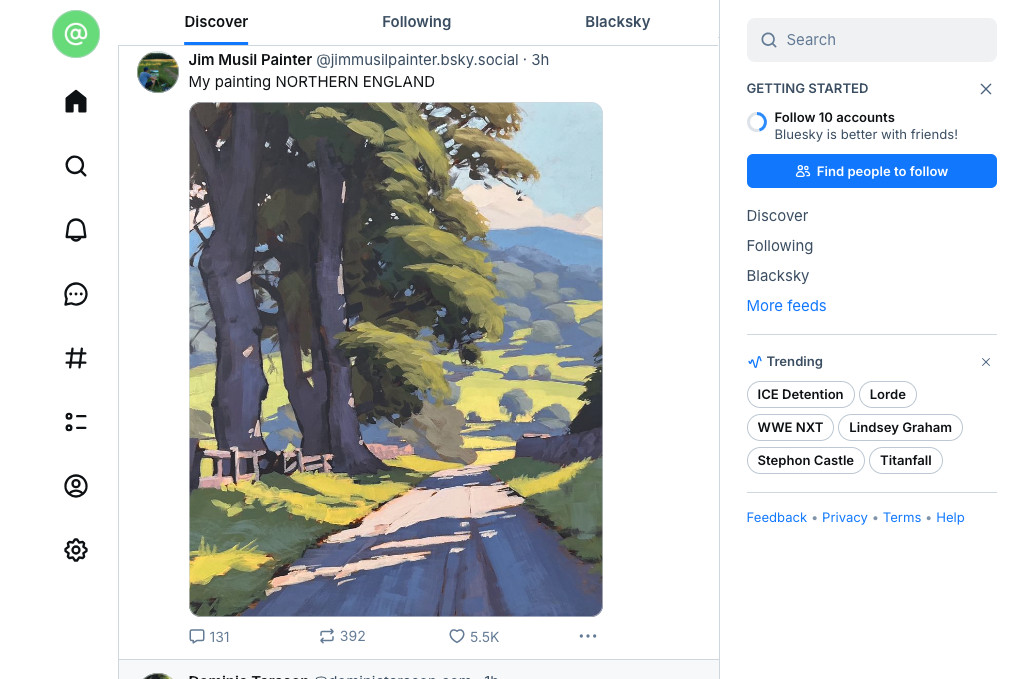
Task: Click into the Search input field
Action: pos(880,40)
